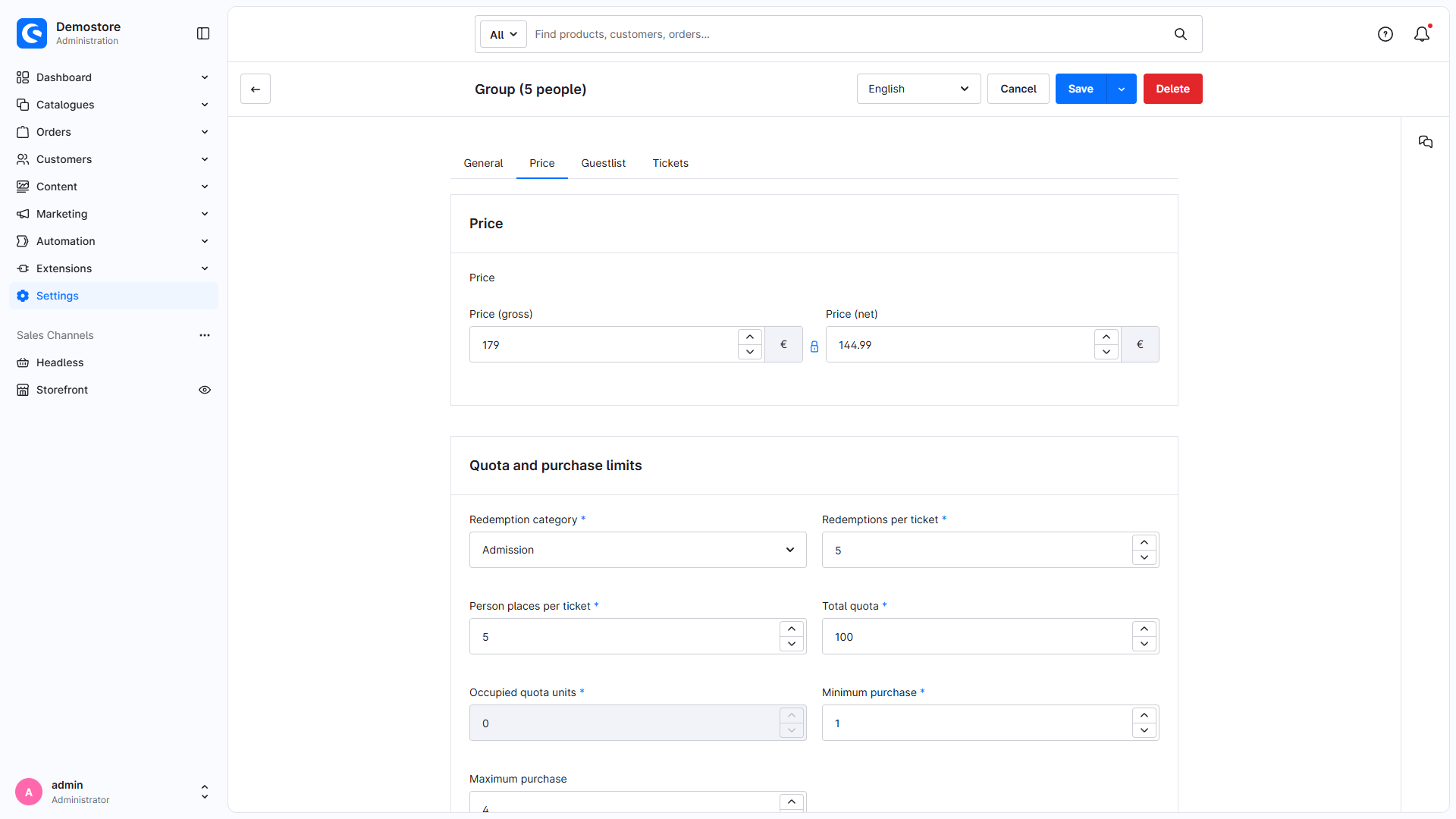Select the Price tab

[542, 163]
